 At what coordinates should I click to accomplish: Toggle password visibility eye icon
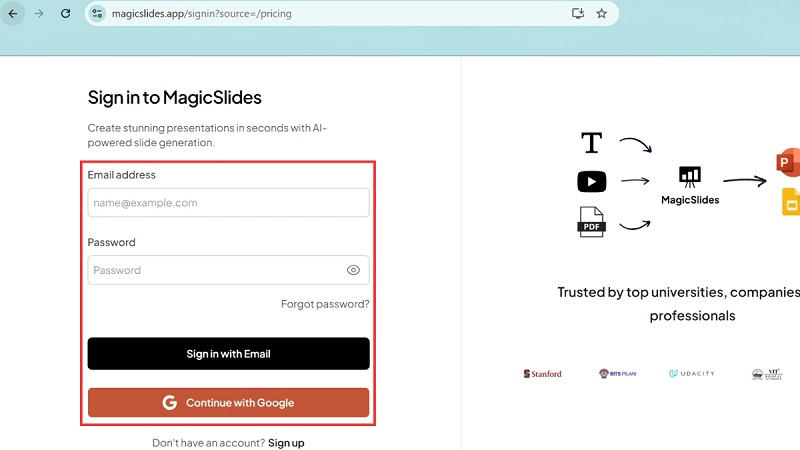click(353, 270)
